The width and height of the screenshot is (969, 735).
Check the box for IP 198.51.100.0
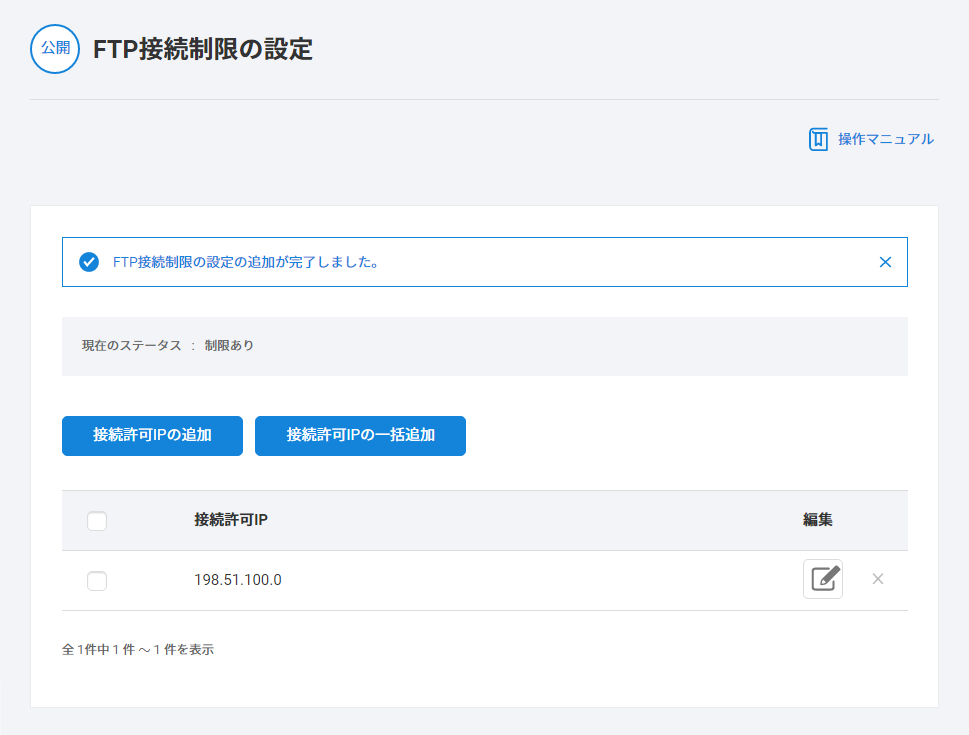click(x=97, y=581)
